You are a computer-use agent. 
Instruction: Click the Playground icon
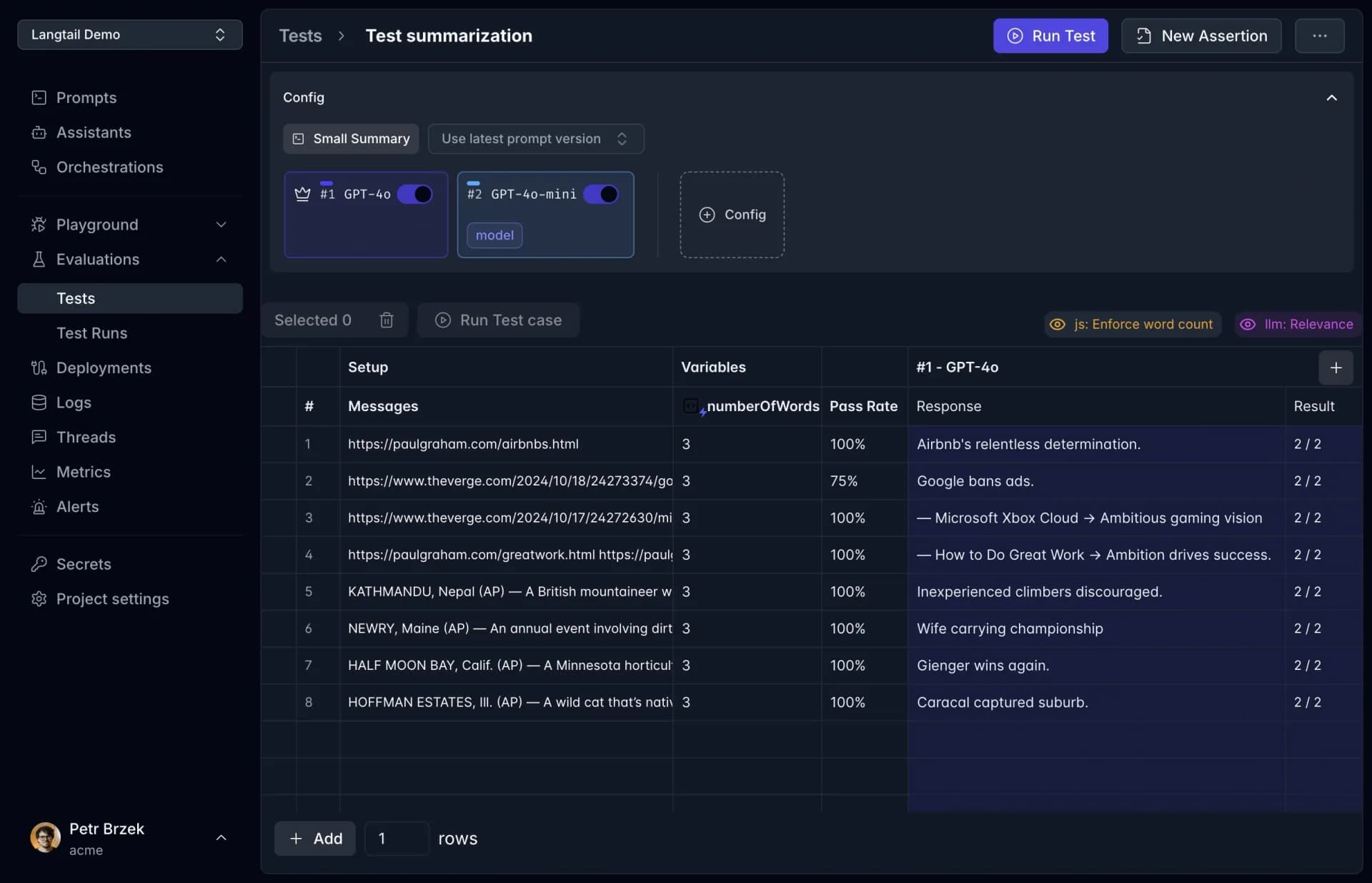tap(39, 225)
